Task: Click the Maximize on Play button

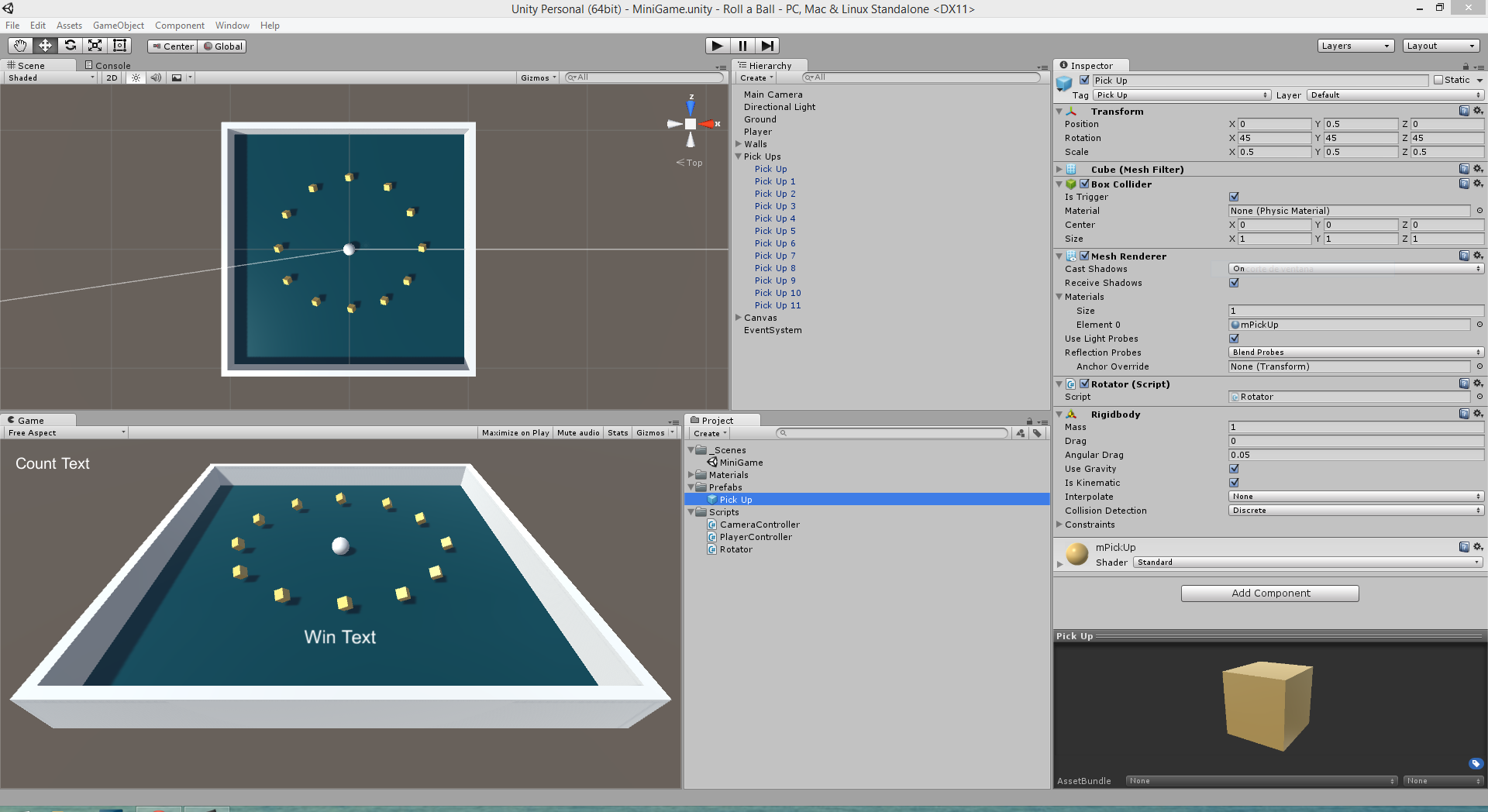Action: point(515,433)
